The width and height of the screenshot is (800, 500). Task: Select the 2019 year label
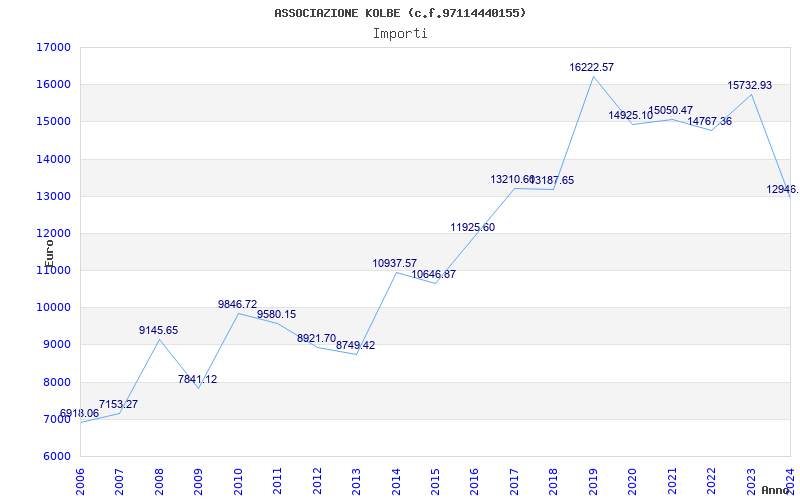pos(593,482)
